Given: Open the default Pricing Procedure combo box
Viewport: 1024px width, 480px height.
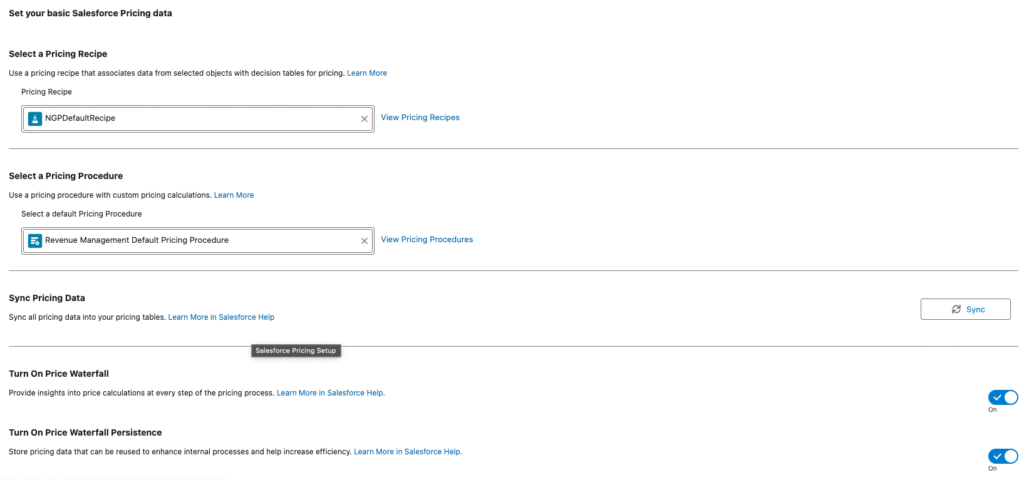Looking at the screenshot, I should [x=200, y=240].
